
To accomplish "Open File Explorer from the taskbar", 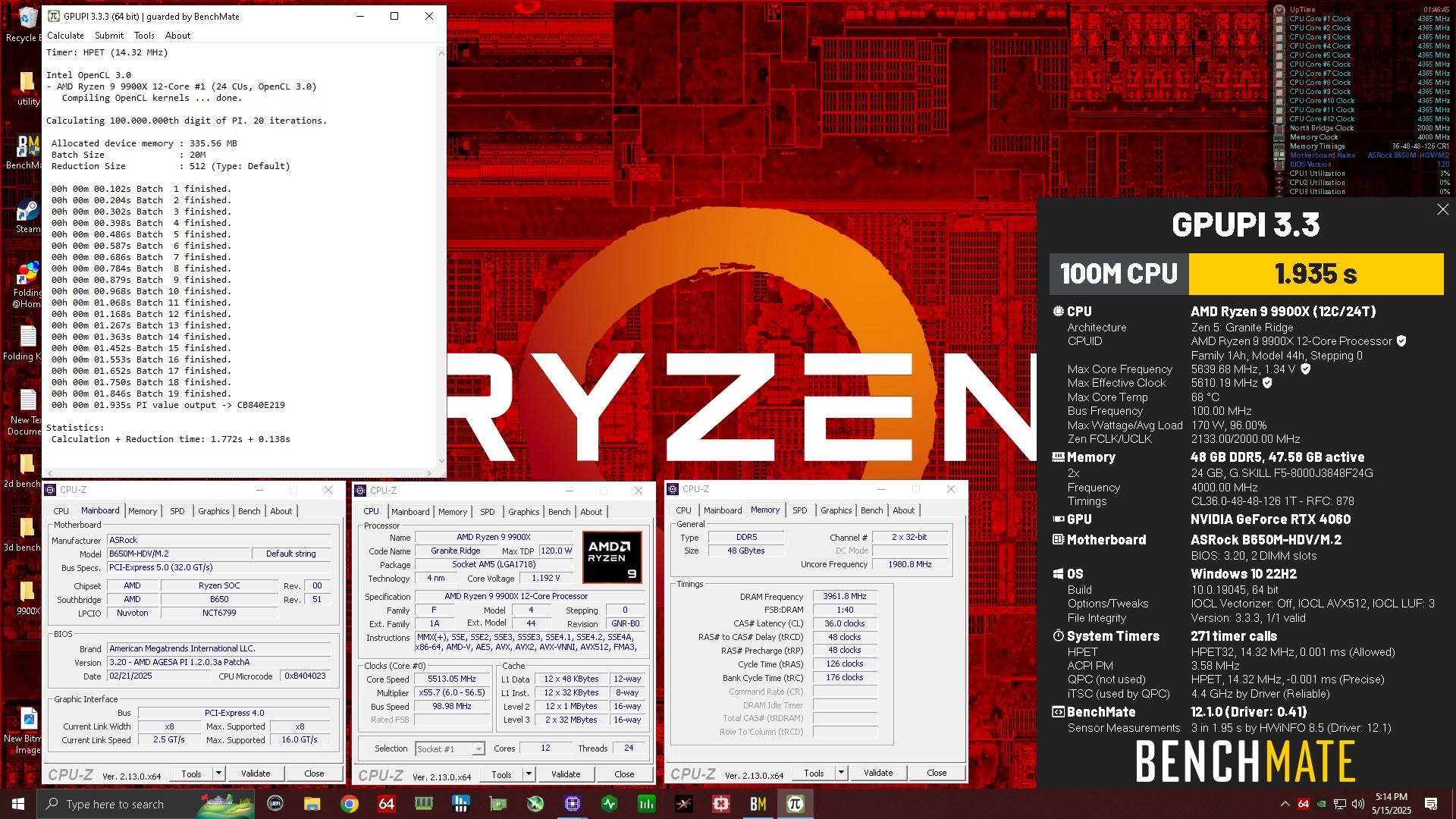I will (312, 804).
